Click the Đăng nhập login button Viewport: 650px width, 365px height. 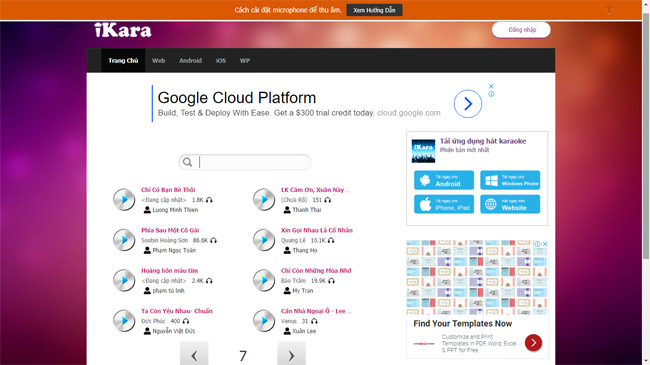pos(521,30)
